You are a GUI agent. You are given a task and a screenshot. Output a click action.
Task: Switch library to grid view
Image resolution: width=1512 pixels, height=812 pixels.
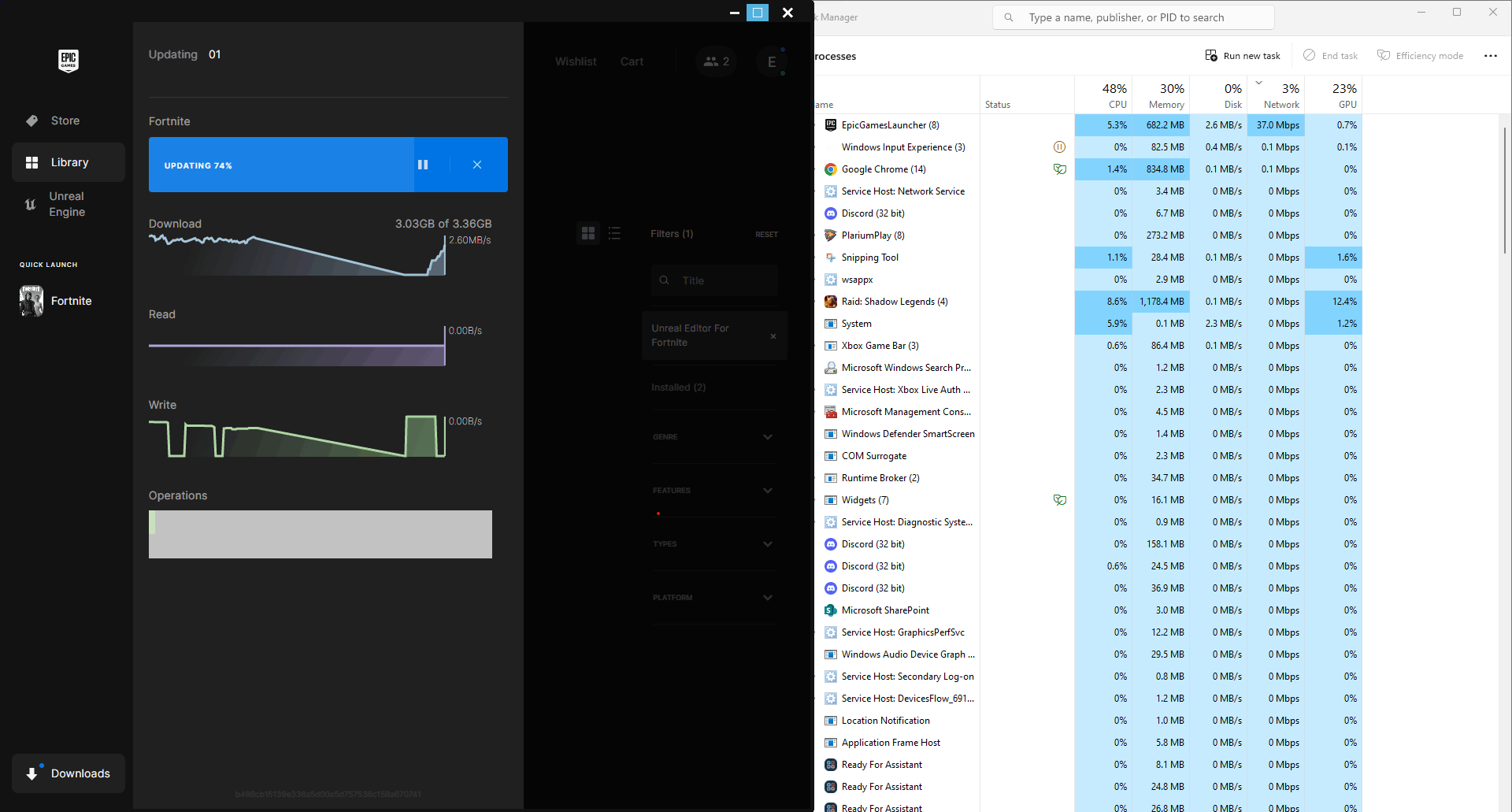(588, 233)
